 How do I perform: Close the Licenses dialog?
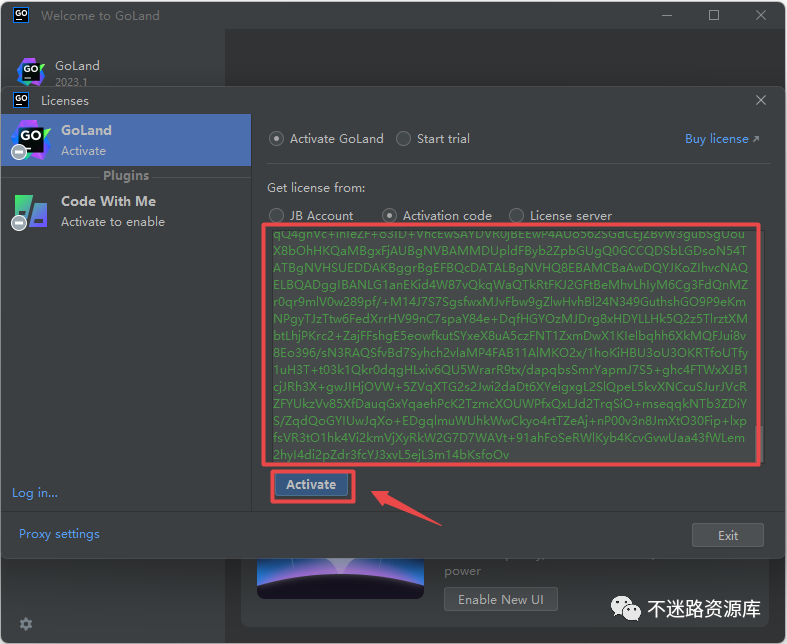click(x=761, y=100)
